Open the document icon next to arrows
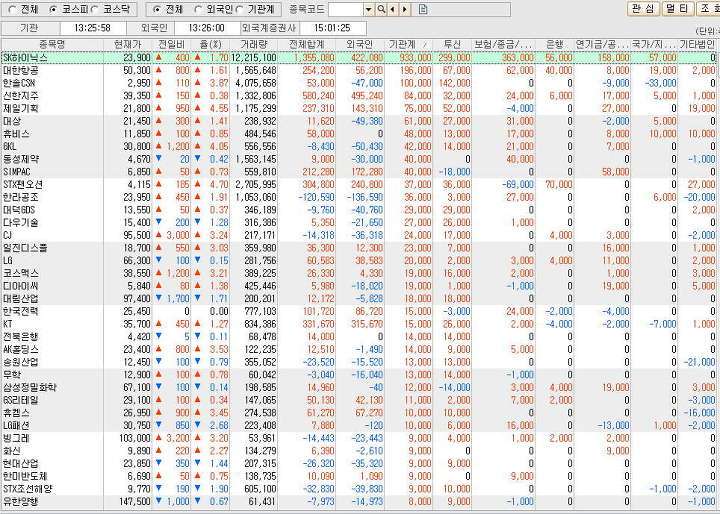The image size is (720, 514). [x=423, y=9]
